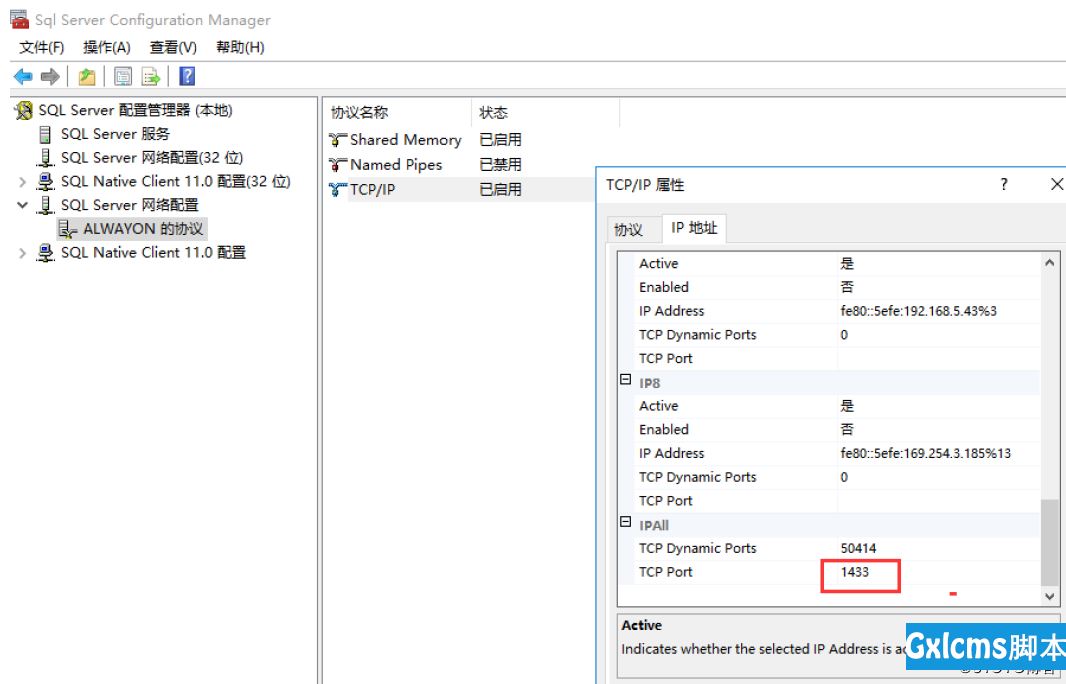Click the 已启用 status of Shared Memory

[500, 139]
